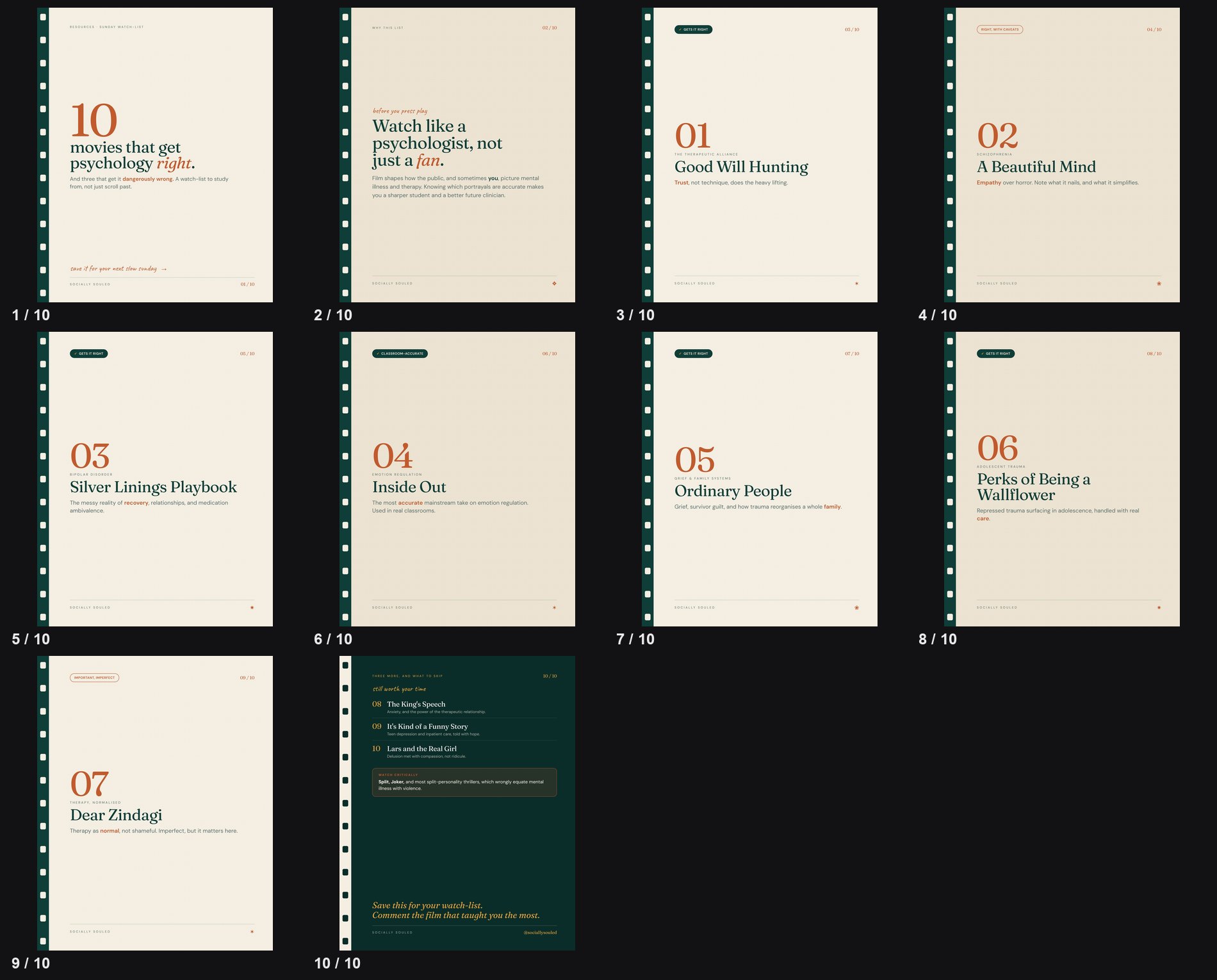
Task: Click the "Gets it right" badge on Ordinary People slide
Action: coord(694,354)
